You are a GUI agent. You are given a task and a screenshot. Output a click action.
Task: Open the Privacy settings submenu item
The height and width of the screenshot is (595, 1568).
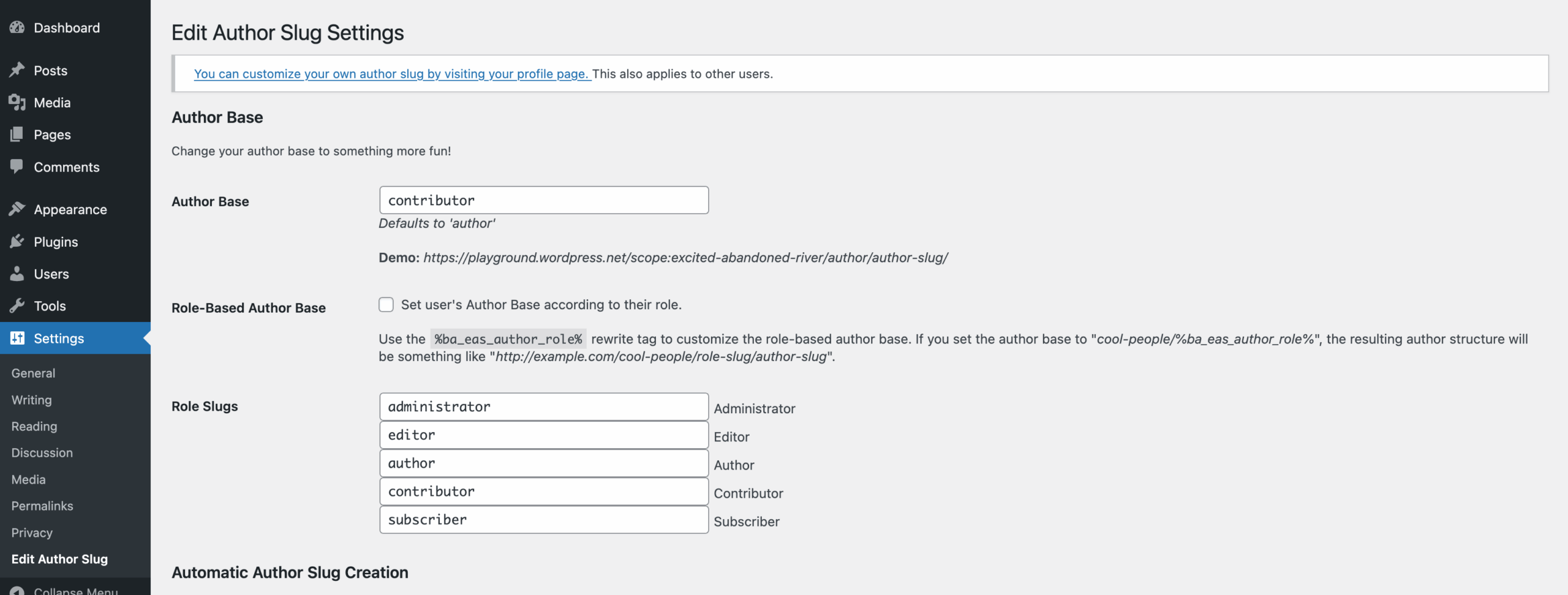coord(32,533)
